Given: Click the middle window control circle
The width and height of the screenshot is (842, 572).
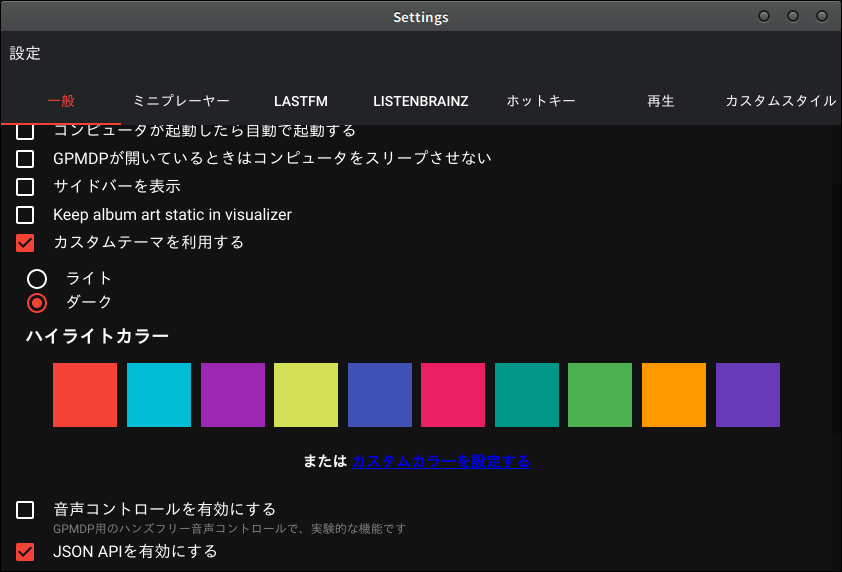Looking at the screenshot, I should click(x=793, y=17).
